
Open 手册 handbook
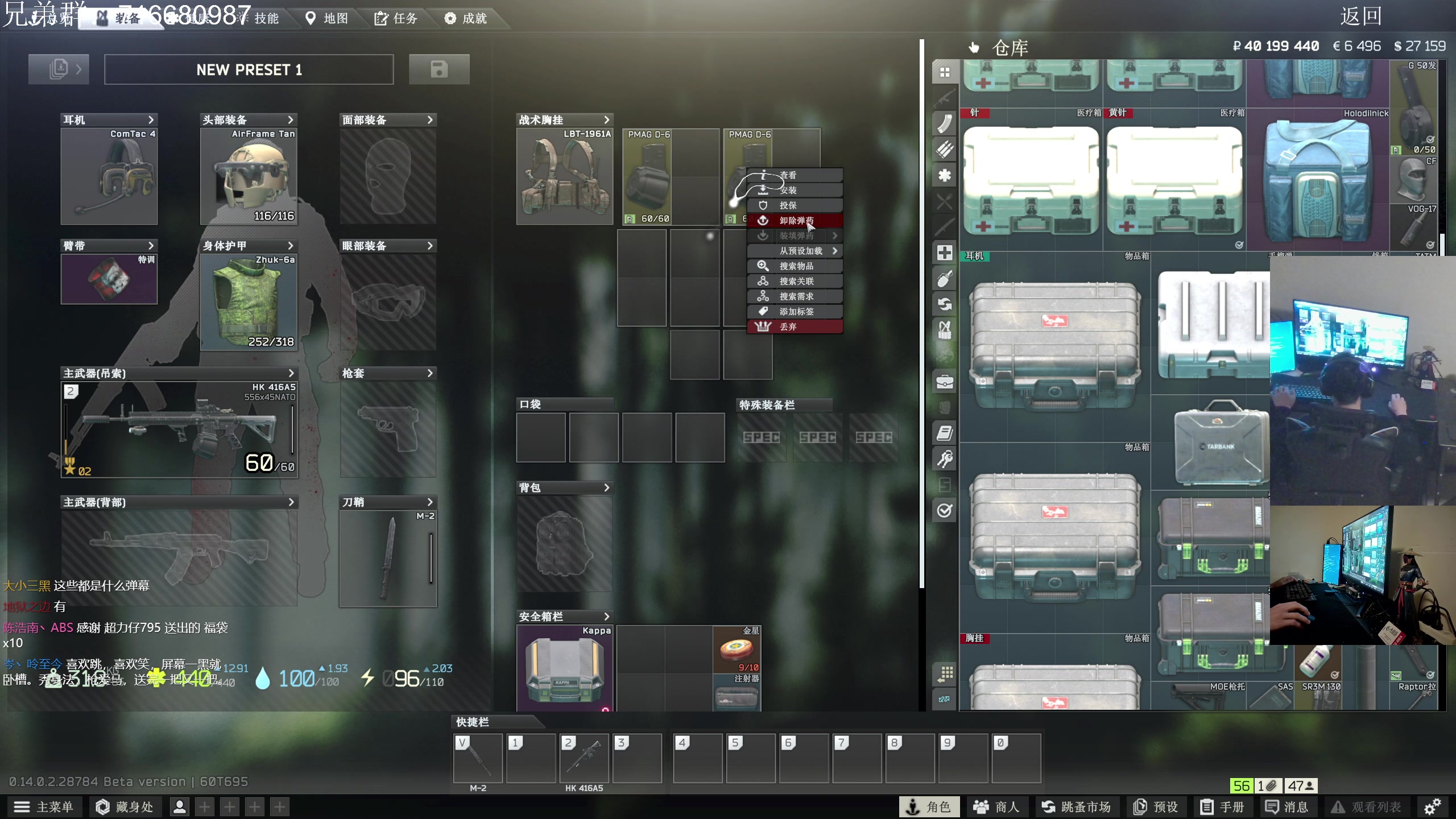(x=1223, y=806)
